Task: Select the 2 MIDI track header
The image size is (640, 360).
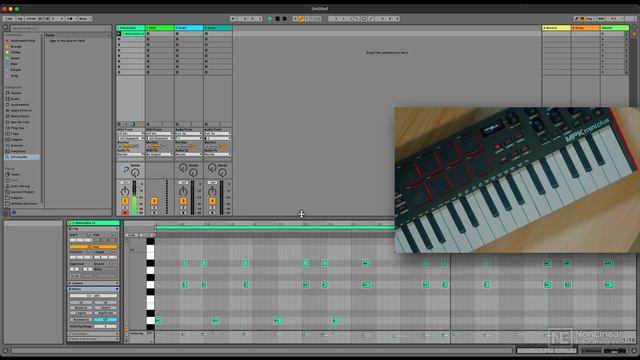Action: click(x=160, y=28)
